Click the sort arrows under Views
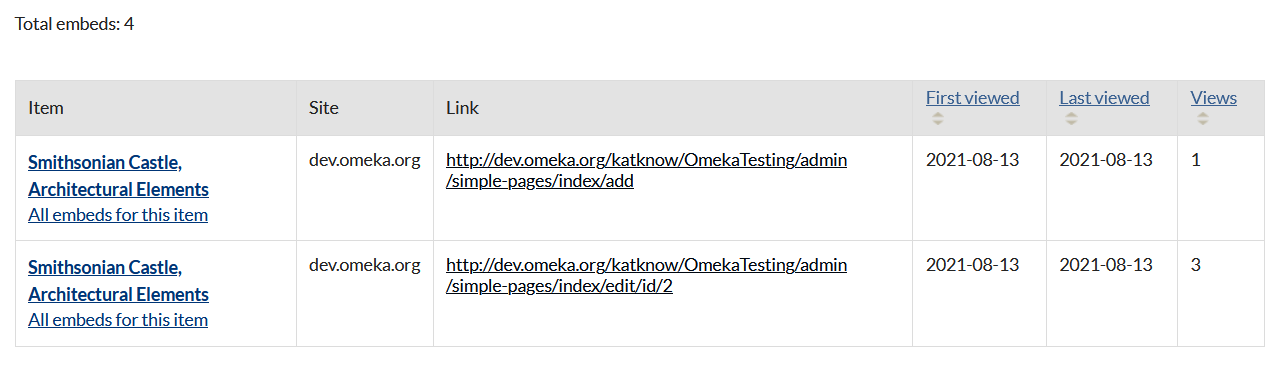This screenshot has width=1277, height=366. [1202, 118]
